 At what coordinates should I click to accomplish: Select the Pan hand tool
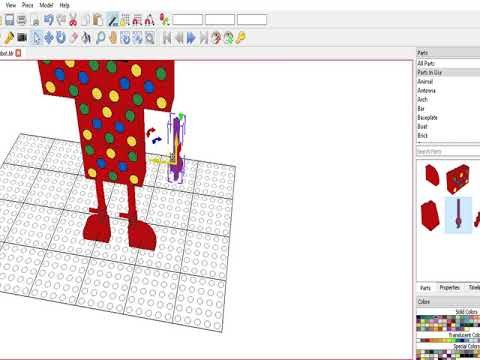[x=113, y=38]
